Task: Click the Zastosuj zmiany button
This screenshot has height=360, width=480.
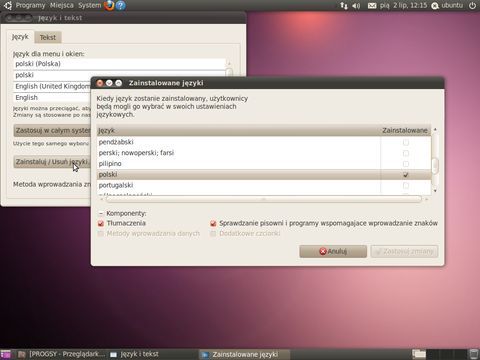Action: tap(404, 251)
